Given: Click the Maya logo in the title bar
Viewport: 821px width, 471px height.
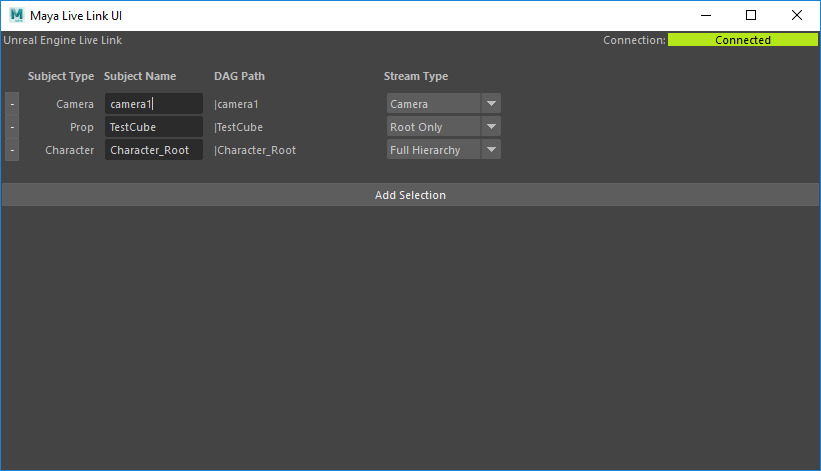Looking at the screenshot, I should point(17,16).
